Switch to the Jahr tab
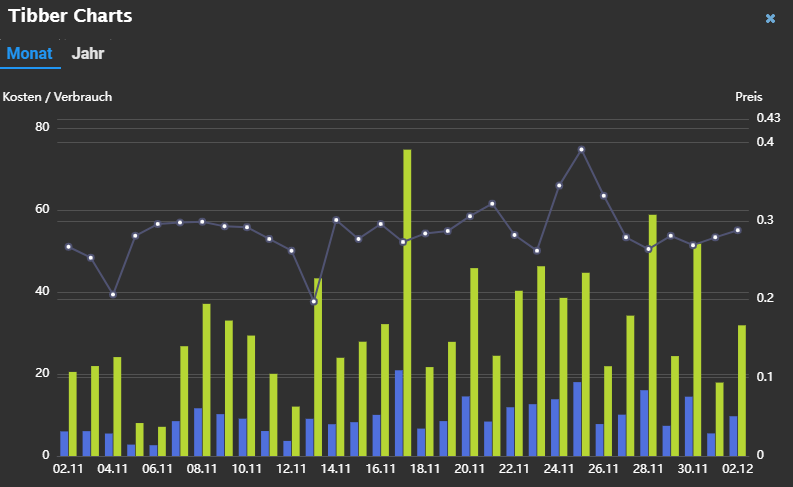The height and width of the screenshot is (487, 793). [x=87, y=54]
